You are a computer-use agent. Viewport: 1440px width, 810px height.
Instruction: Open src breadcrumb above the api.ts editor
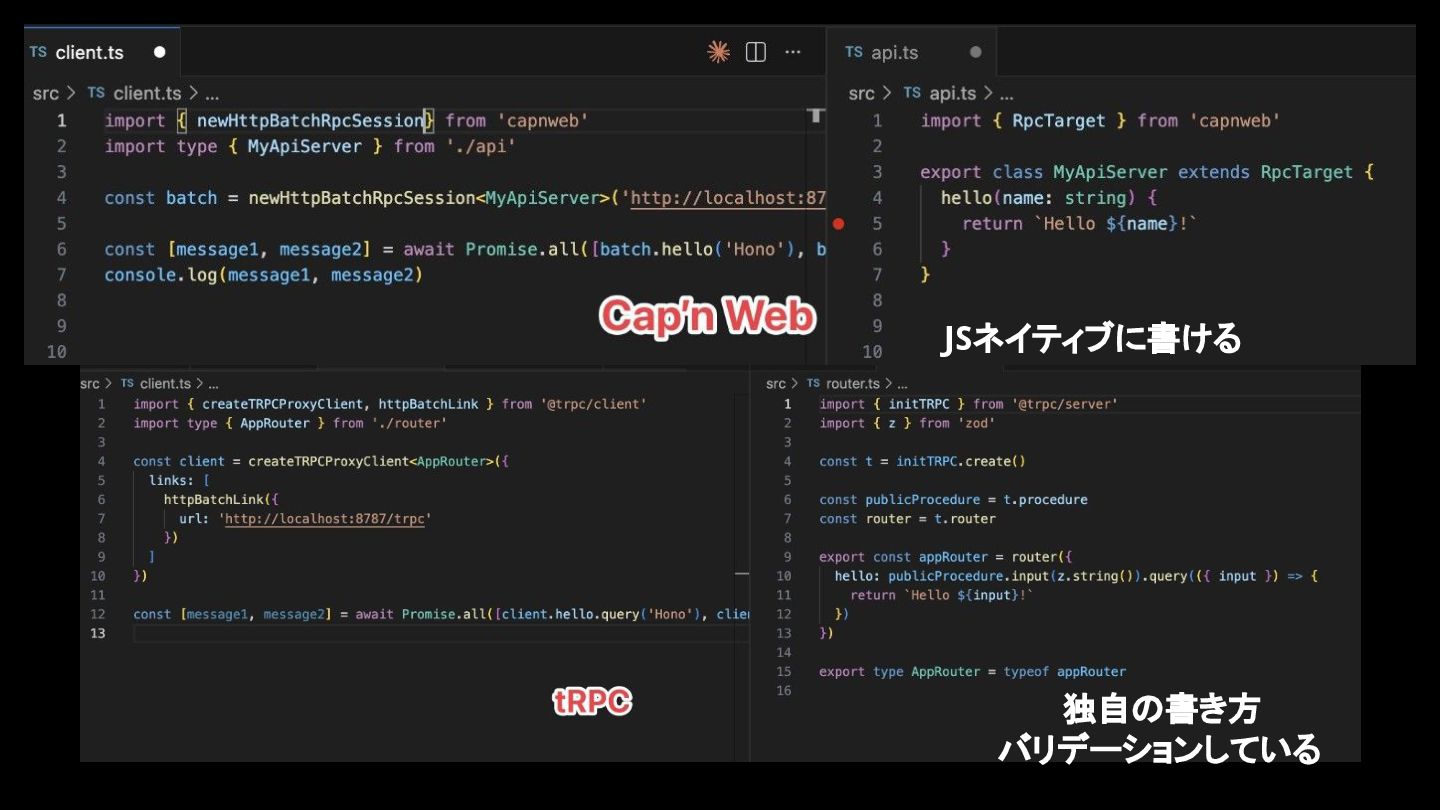861,93
